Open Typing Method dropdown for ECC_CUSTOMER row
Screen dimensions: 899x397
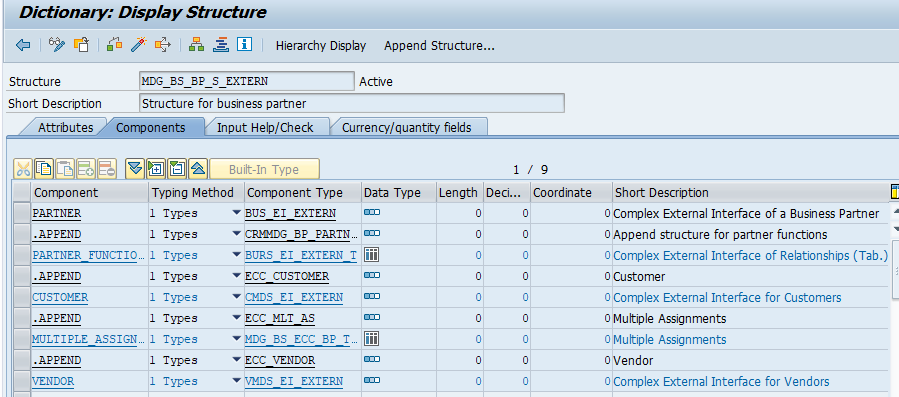[x=236, y=276]
